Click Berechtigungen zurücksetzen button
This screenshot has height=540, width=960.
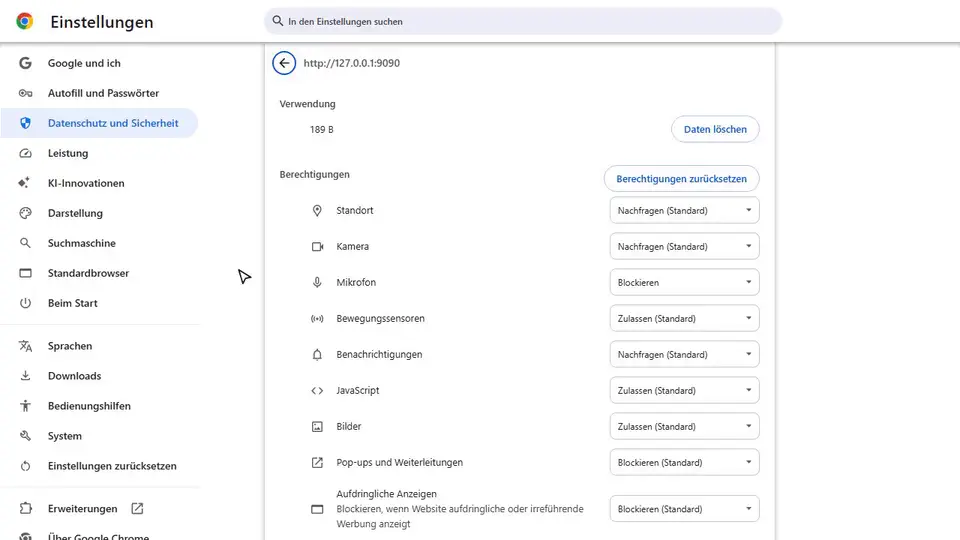681,179
